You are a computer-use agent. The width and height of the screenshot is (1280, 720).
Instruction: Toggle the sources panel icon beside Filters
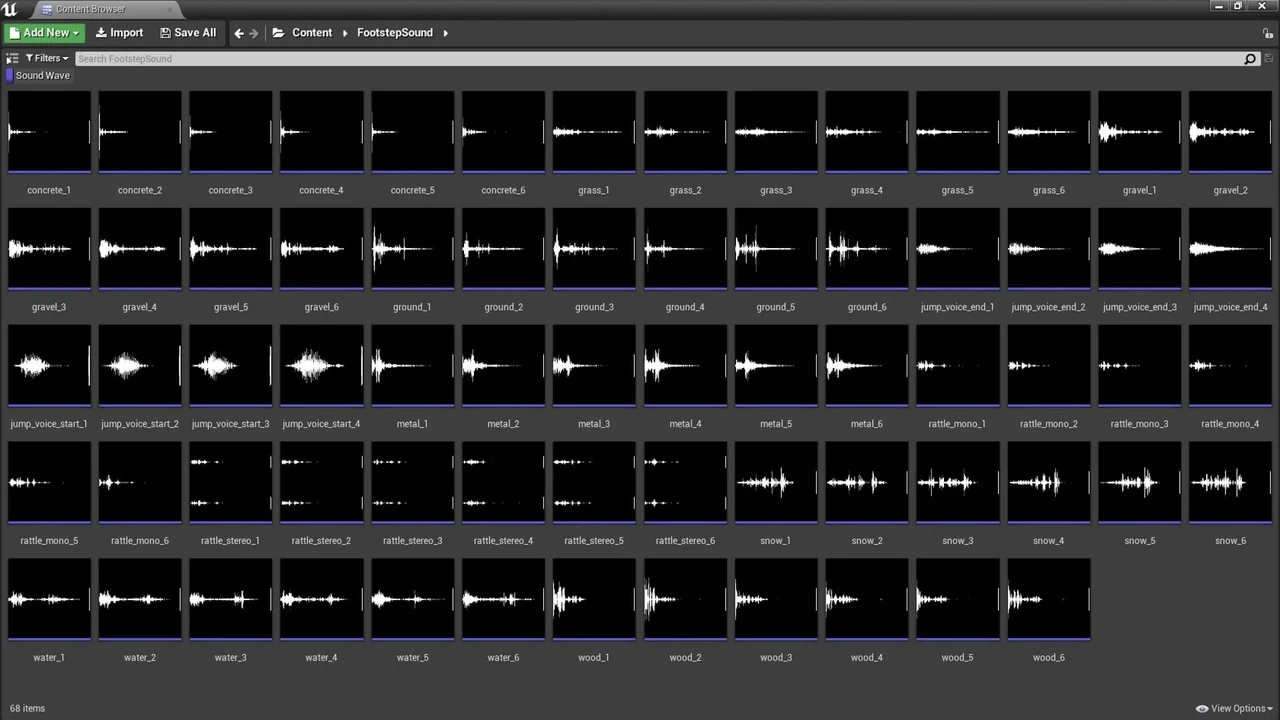pos(12,57)
